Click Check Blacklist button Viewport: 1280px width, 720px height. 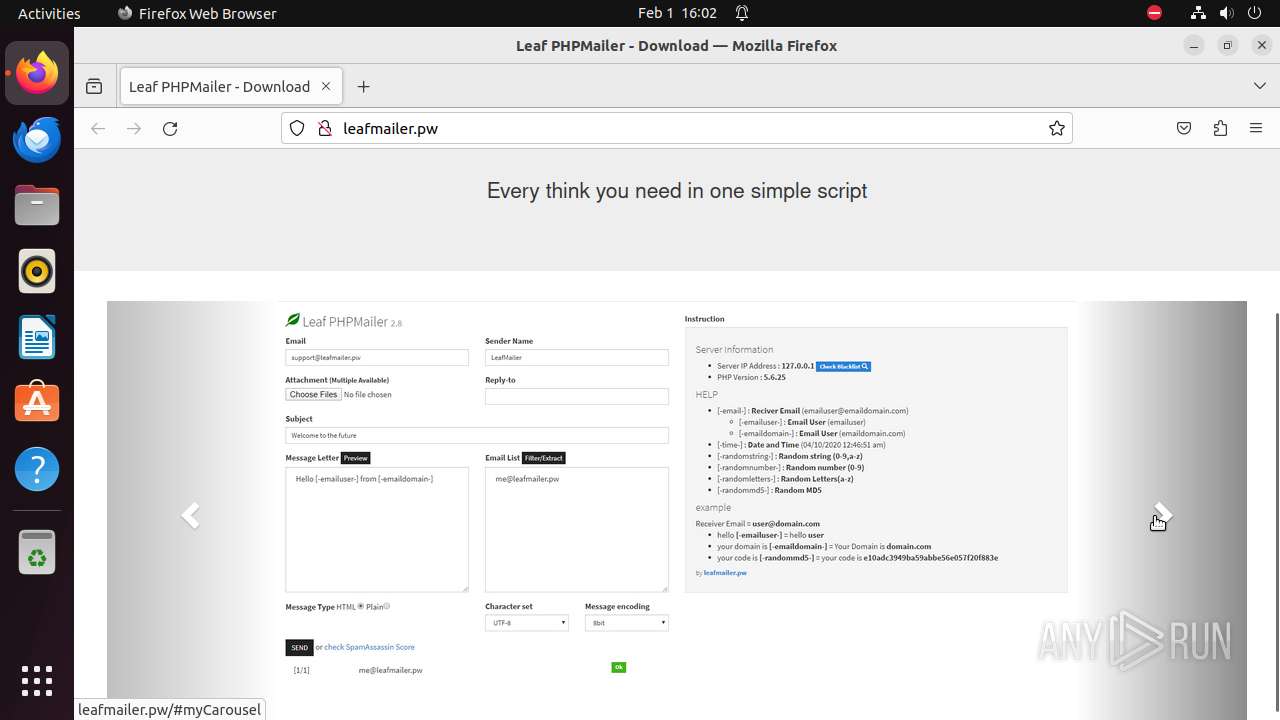point(844,366)
